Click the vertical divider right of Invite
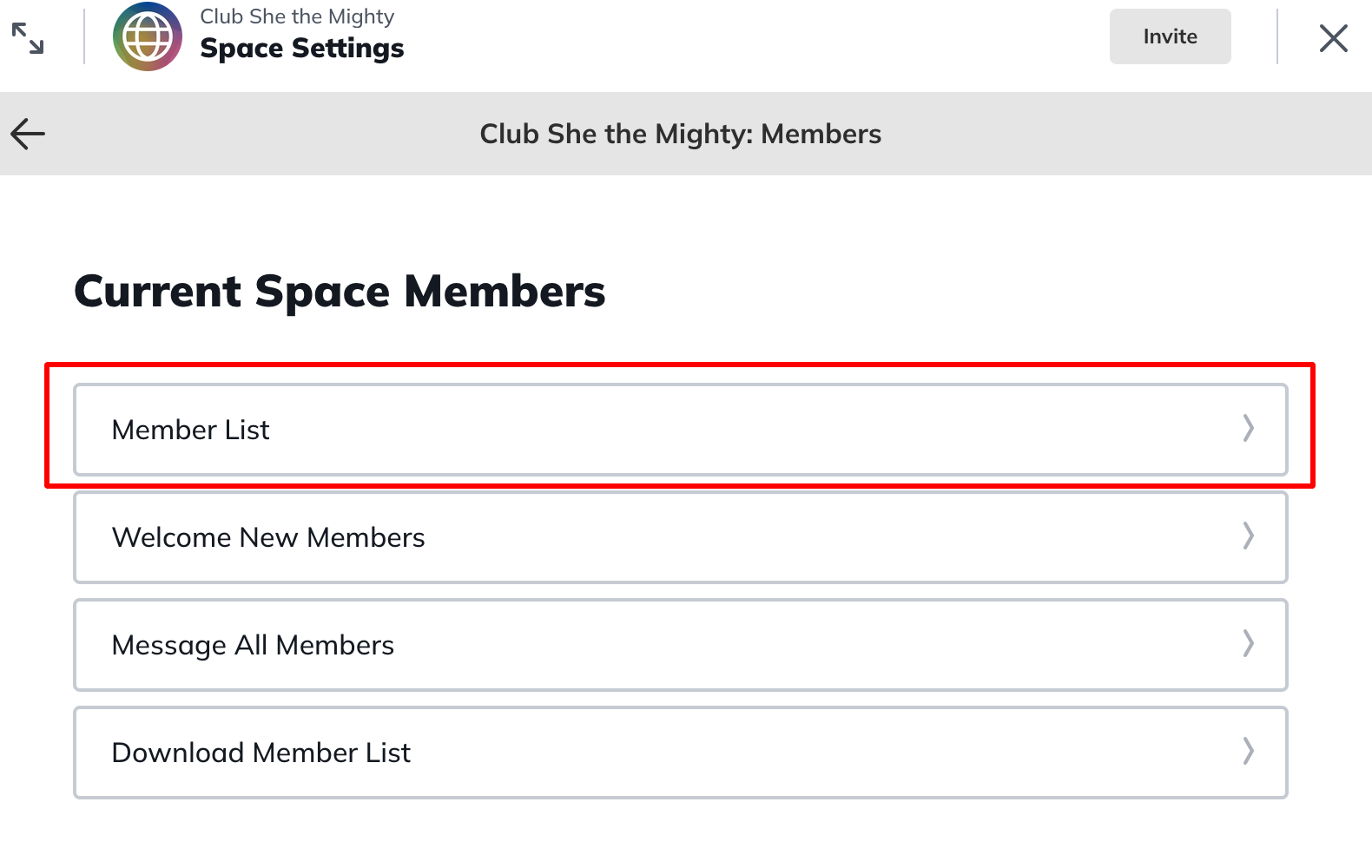Image resolution: width=1372 pixels, height=868 pixels. point(1277,36)
